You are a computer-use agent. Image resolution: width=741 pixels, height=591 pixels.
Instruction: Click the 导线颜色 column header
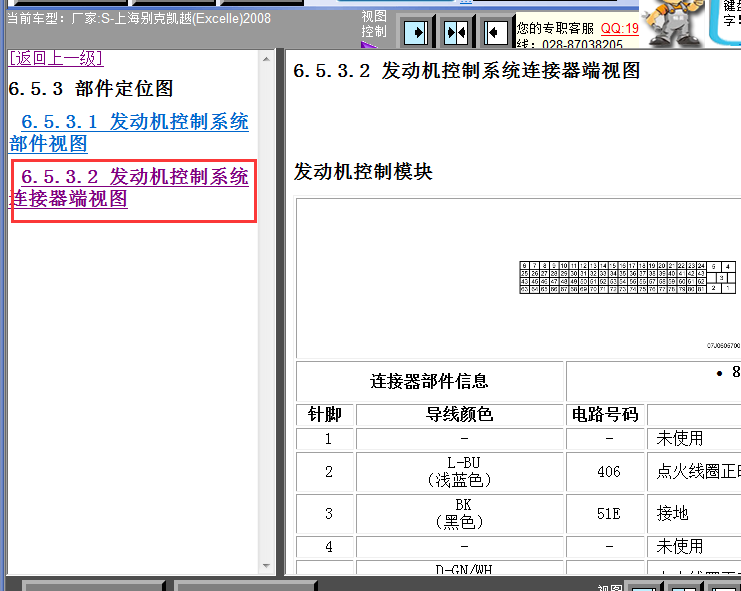(460, 414)
